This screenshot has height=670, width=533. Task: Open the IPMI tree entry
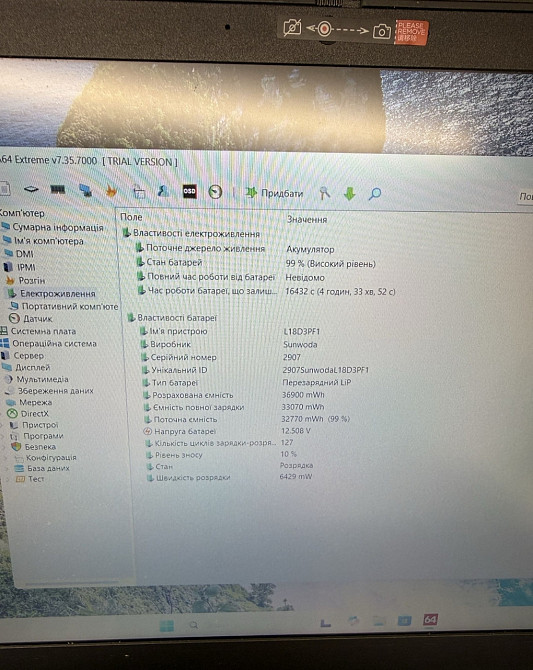click(x=20, y=267)
